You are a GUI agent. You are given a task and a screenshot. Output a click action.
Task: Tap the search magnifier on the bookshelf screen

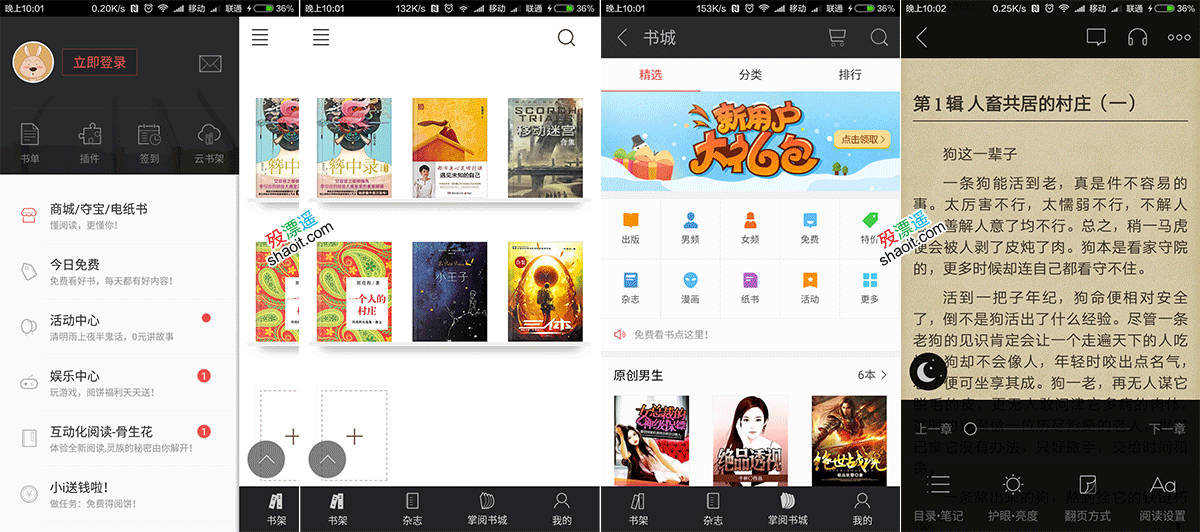pos(566,38)
